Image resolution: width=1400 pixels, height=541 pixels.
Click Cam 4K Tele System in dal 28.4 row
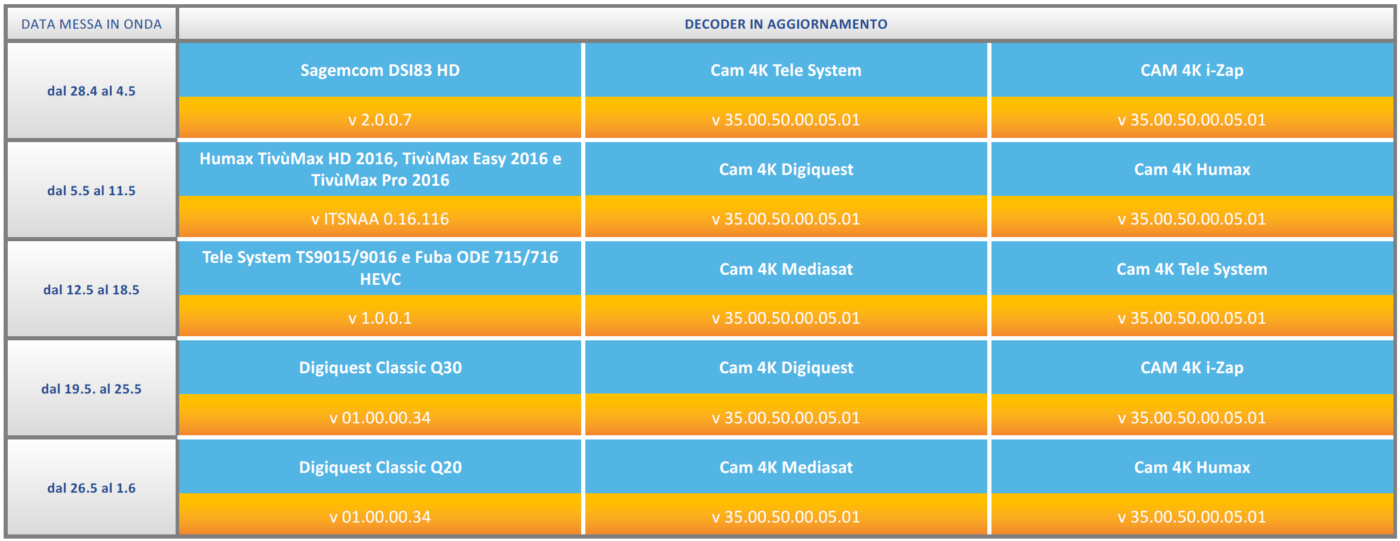pyautogui.click(x=786, y=70)
